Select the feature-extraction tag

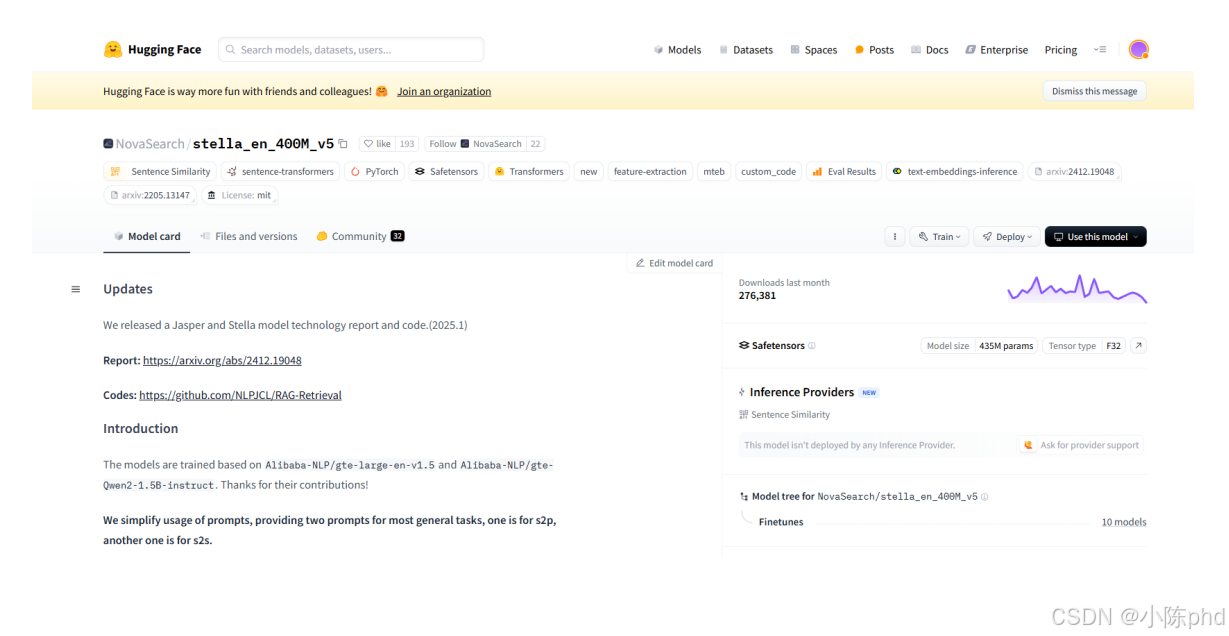point(650,172)
